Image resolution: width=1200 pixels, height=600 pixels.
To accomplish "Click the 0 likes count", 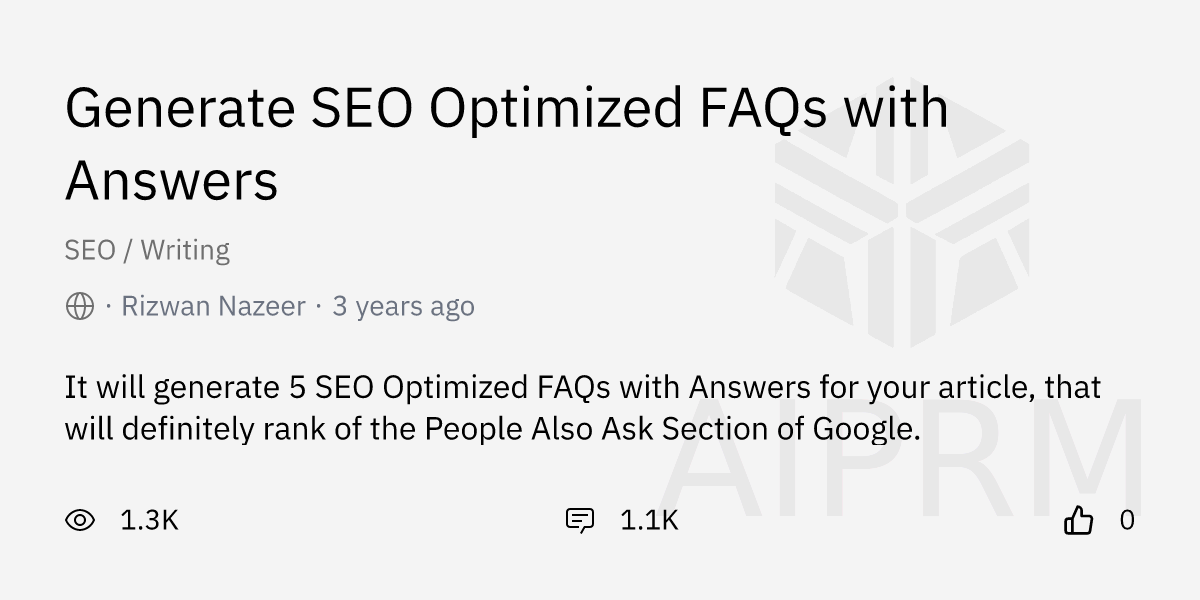I will 1127,520.
